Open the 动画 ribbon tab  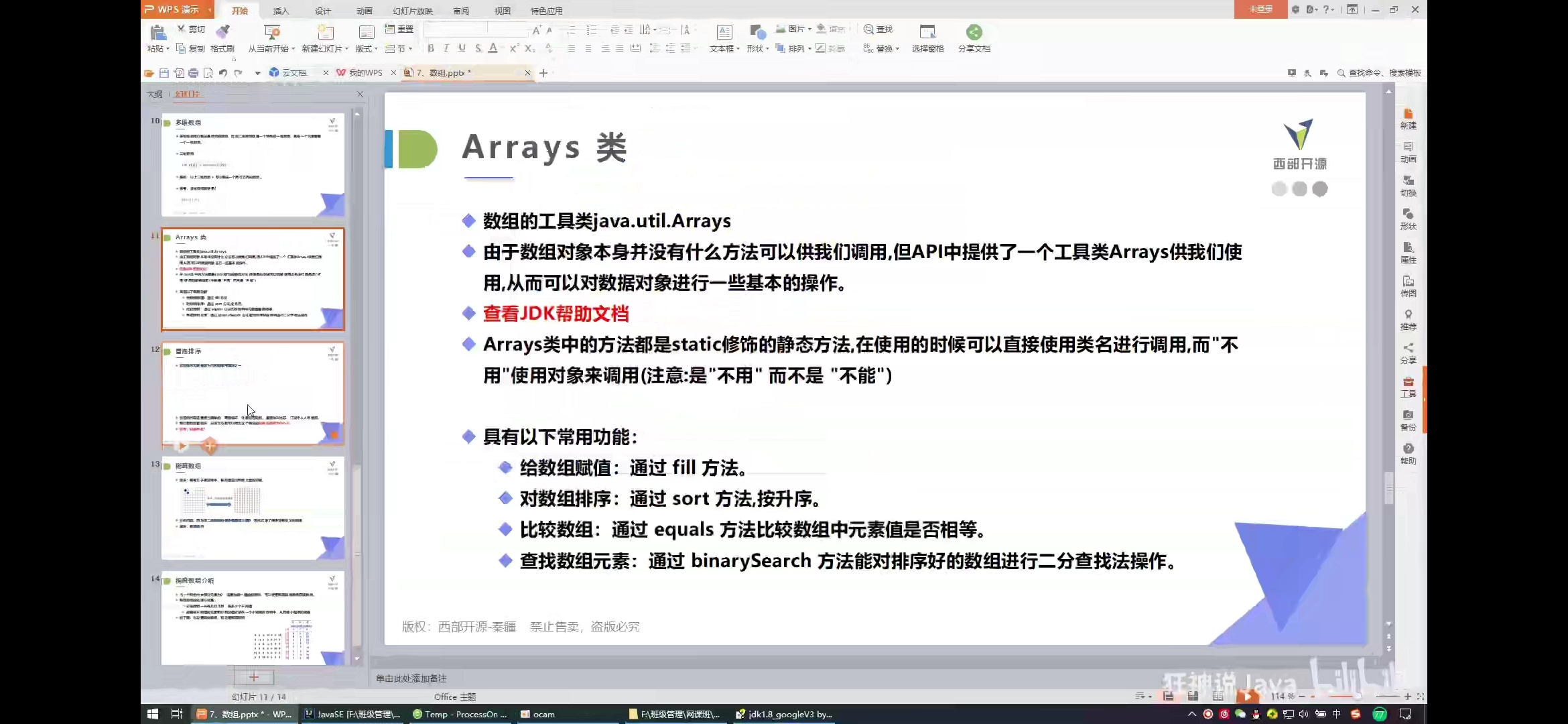tap(364, 11)
